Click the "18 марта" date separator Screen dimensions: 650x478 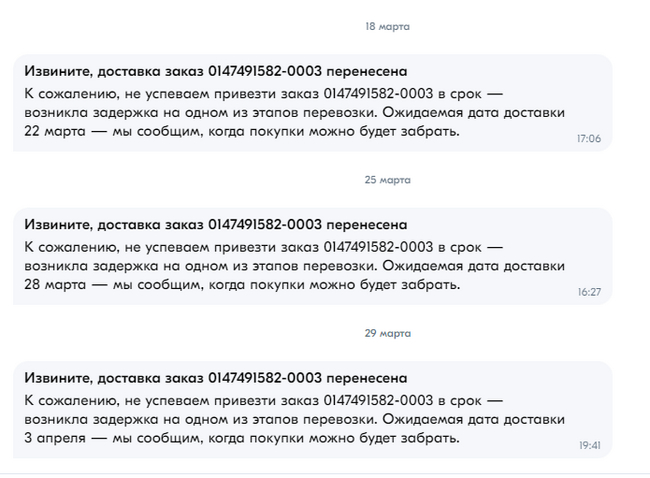pyautogui.click(x=387, y=27)
